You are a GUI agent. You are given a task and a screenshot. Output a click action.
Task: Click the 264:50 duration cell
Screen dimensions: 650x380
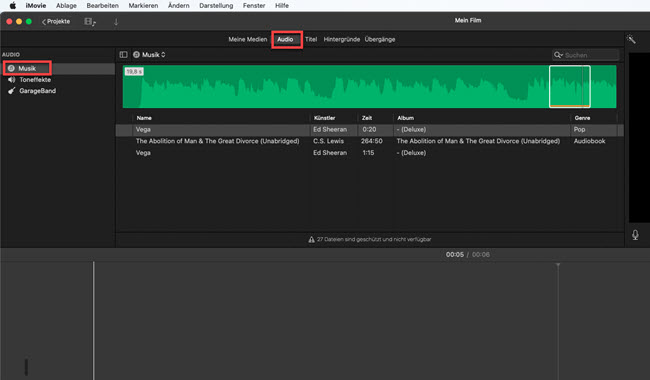pyautogui.click(x=371, y=141)
